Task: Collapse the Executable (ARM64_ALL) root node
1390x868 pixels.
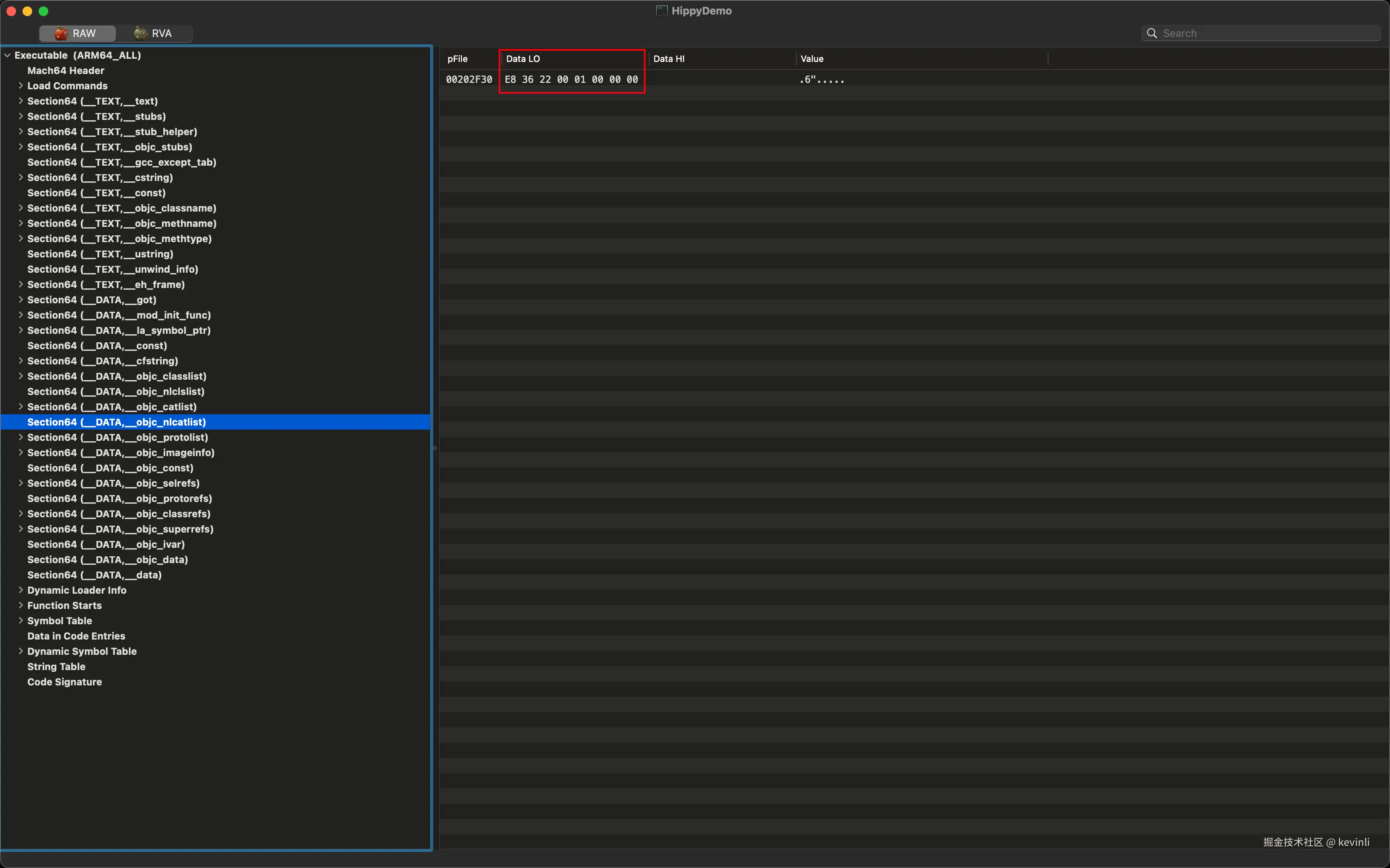Action: (x=8, y=56)
